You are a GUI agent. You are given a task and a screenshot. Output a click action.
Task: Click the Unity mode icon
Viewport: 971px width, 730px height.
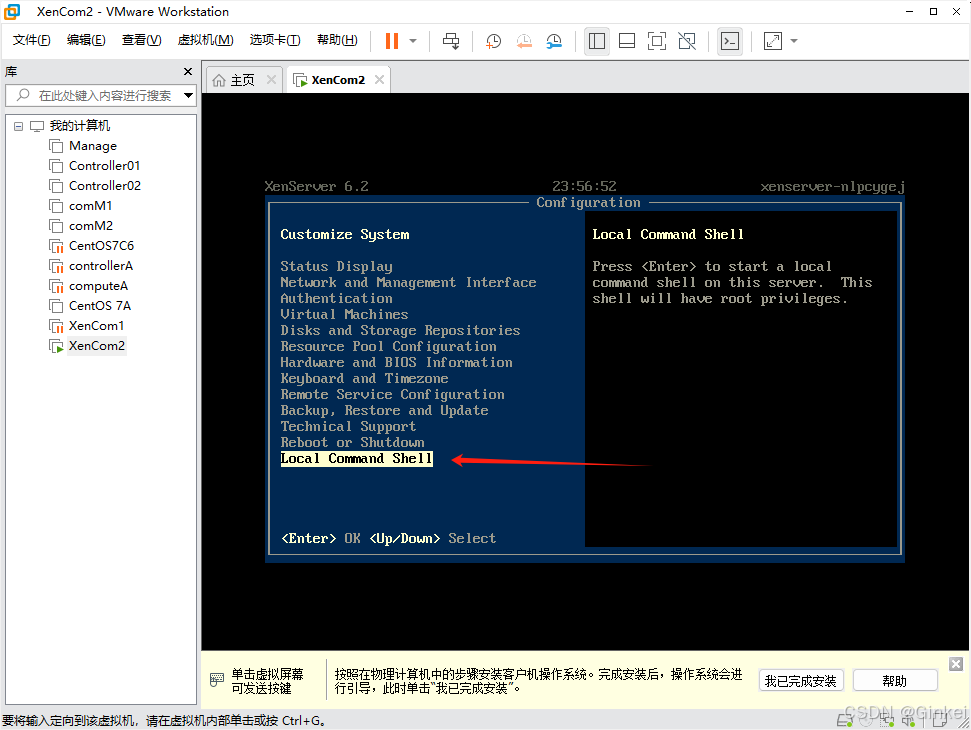[687, 41]
